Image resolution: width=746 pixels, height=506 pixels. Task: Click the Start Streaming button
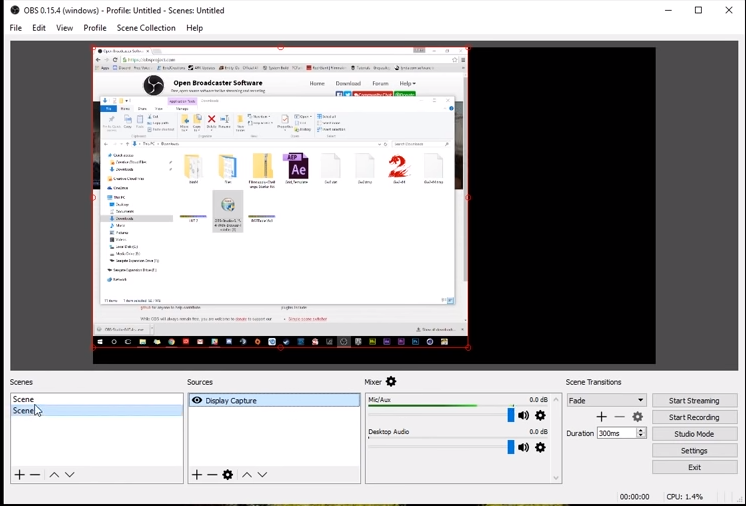694,400
